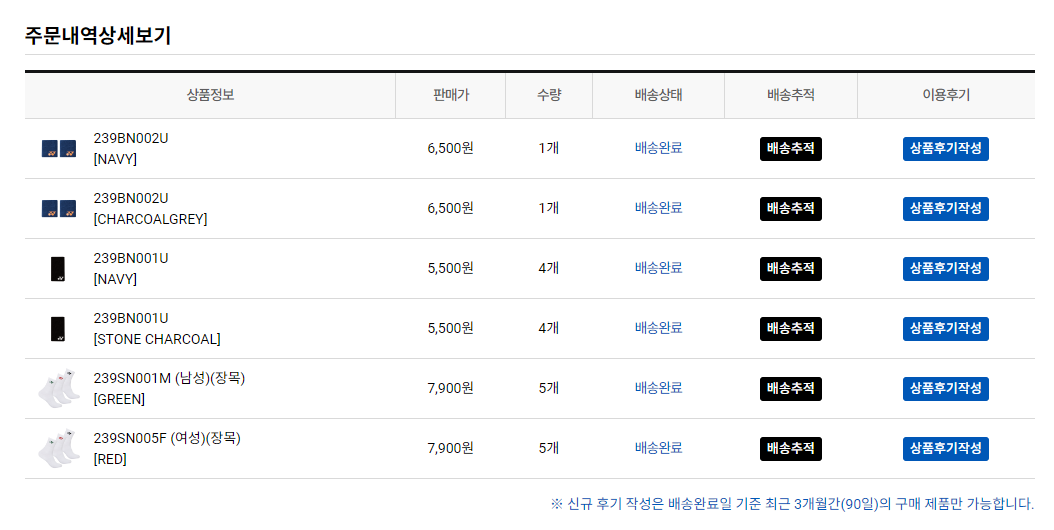This screenshot has height=530, width=1054.
Task: Click quantity 4개 in 239BN001U NAVY row
Action: [x=549, y=268]
